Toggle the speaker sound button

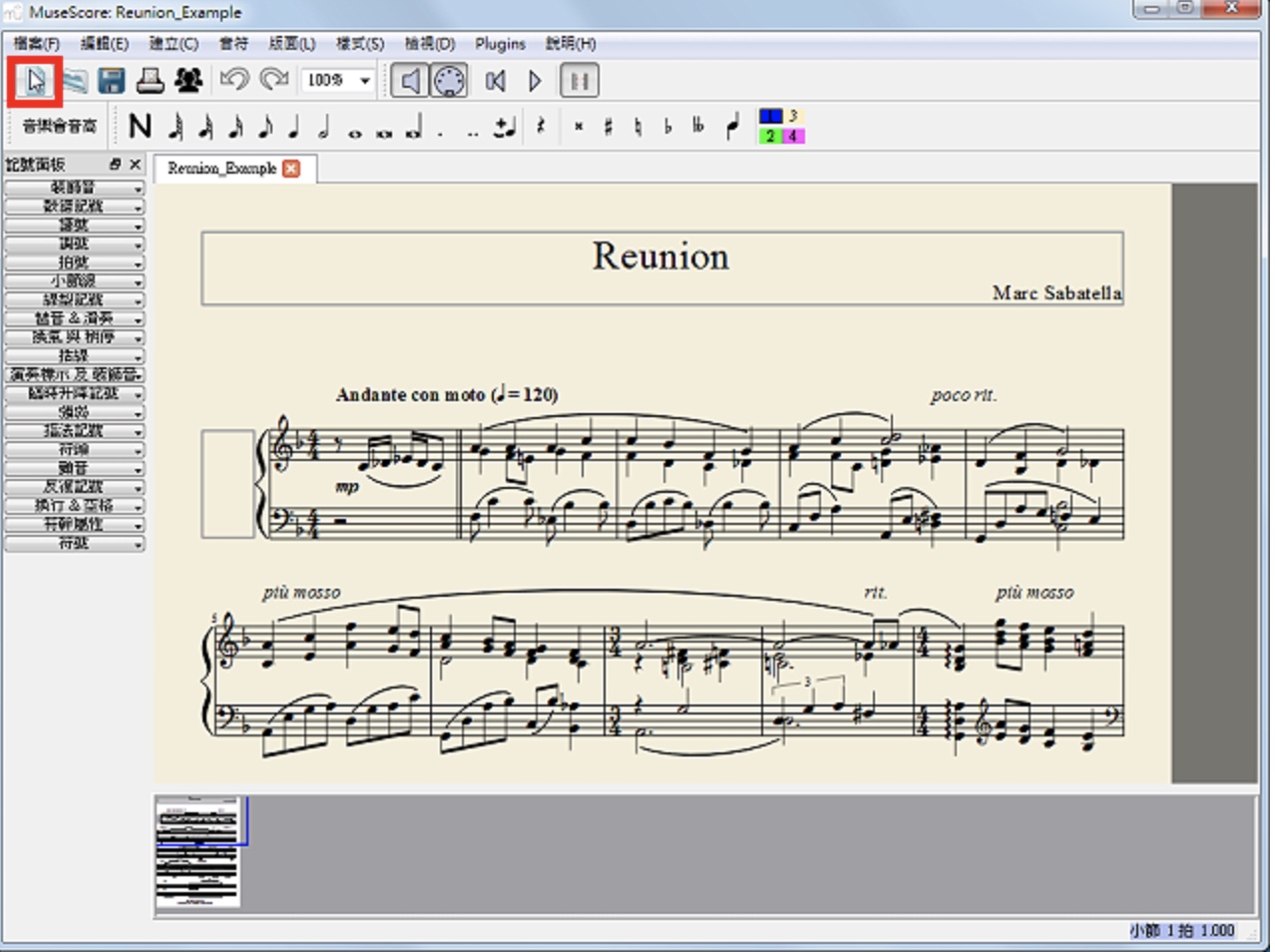coord(410,81)
